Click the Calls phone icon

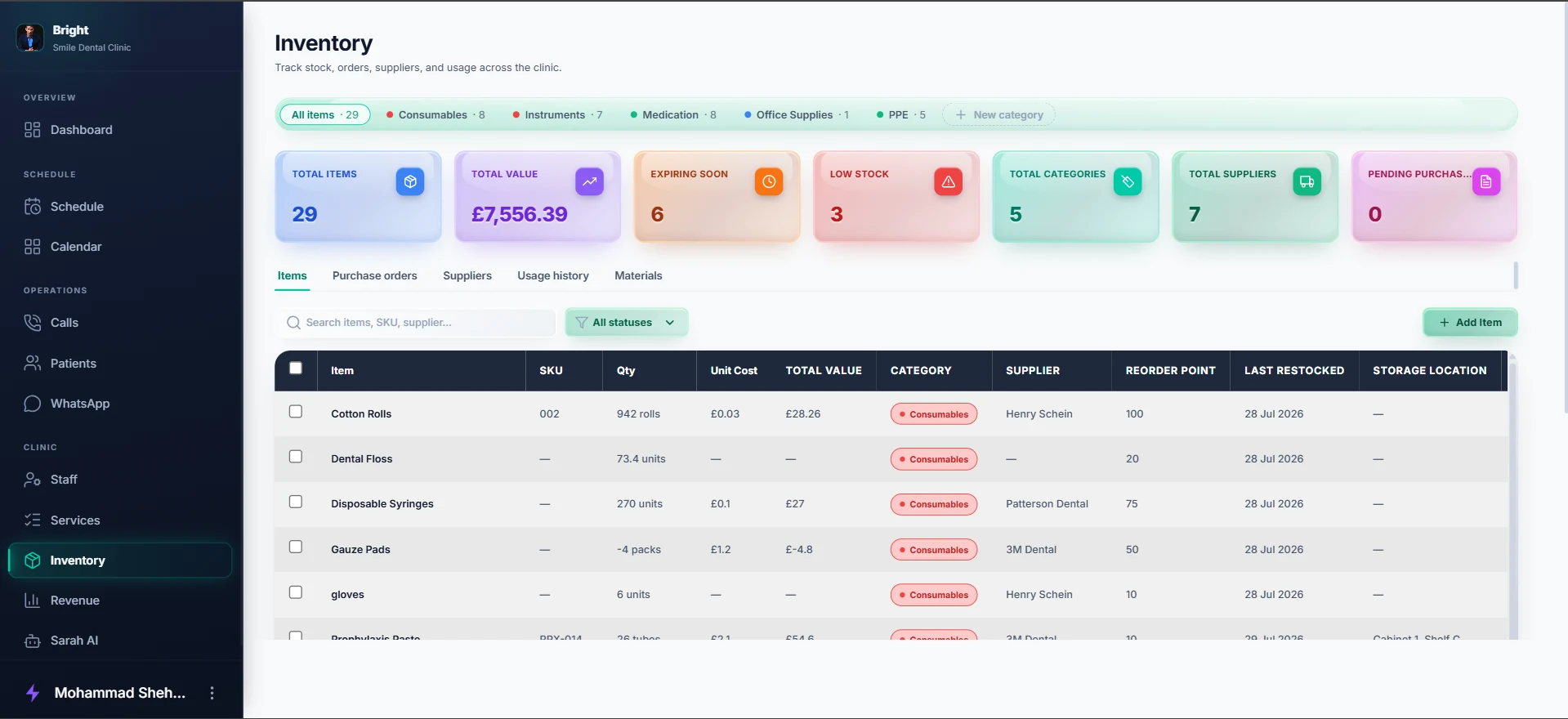pyautogui.click(x=33, y=323)
